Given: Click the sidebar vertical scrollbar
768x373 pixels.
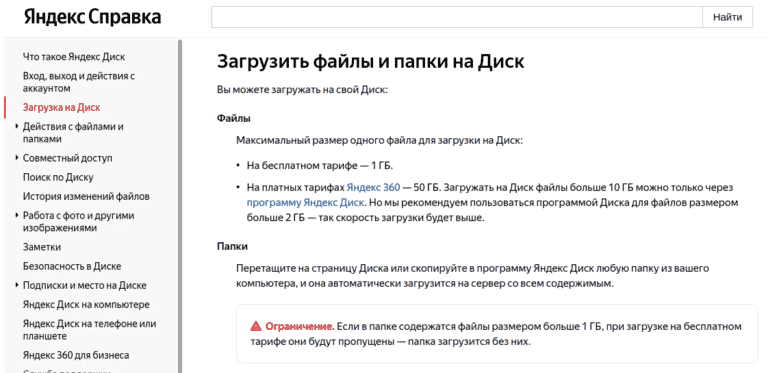Looking at the screenshot, I should tap(180, 206).
